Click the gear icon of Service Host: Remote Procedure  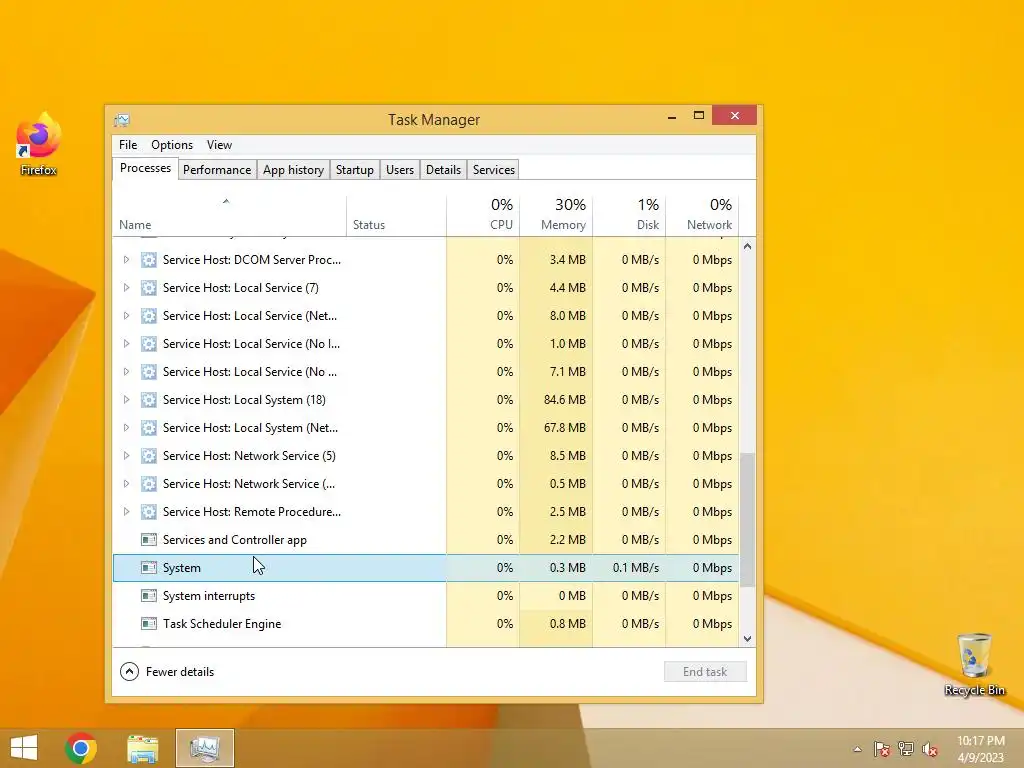pyautogui.click(x=149, y=512)
